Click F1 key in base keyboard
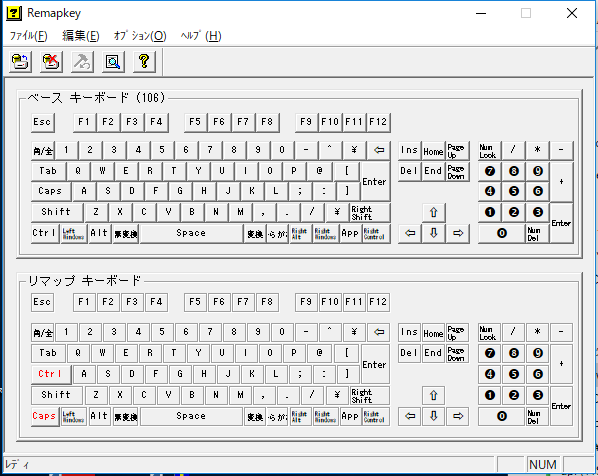 tap(84, 122)
